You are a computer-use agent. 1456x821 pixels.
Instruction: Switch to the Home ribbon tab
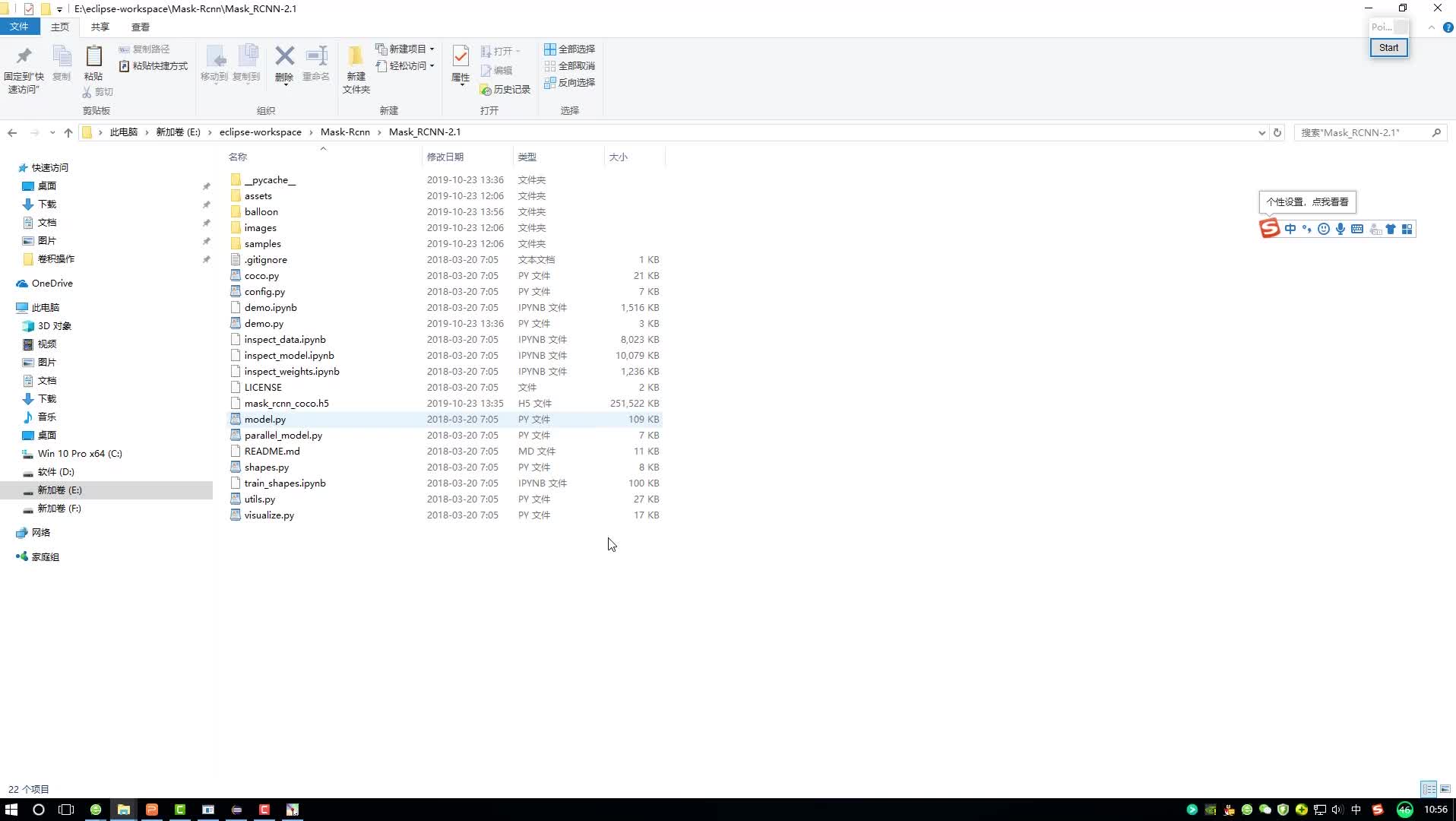pos(60,27)
